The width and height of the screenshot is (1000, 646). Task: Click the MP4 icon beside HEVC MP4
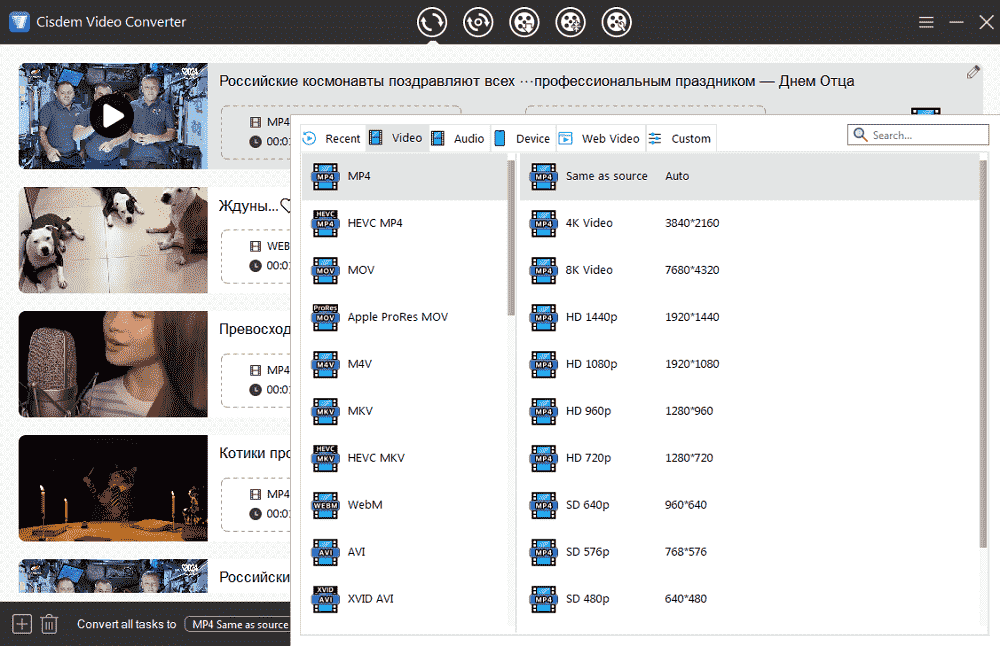click(325, 223)
